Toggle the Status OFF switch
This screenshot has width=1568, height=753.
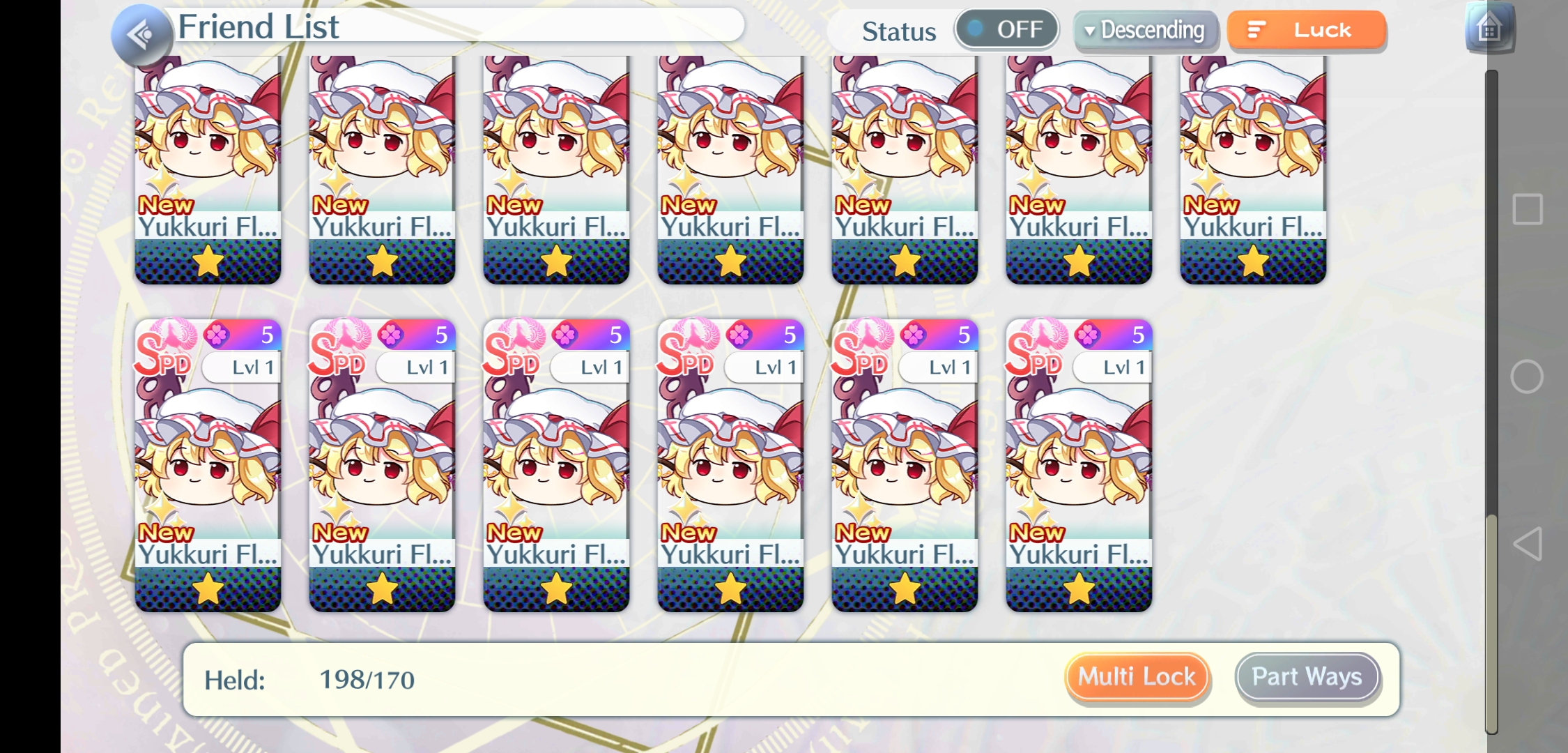(1006, 29)
